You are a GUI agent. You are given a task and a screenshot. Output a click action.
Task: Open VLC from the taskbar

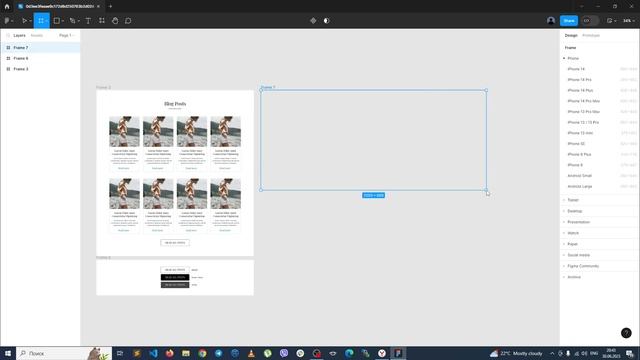pos(251,353)
